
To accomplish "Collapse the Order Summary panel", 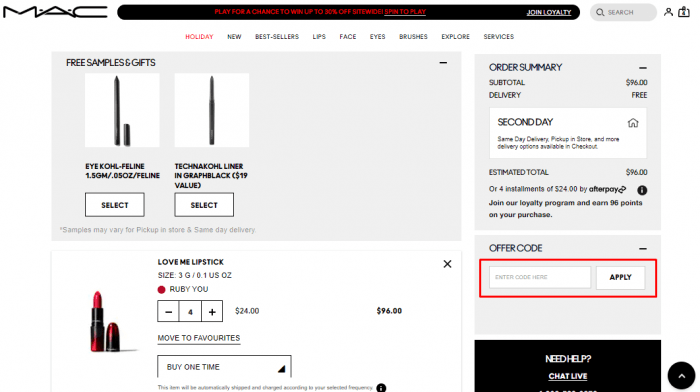I will tap(642, 68).
